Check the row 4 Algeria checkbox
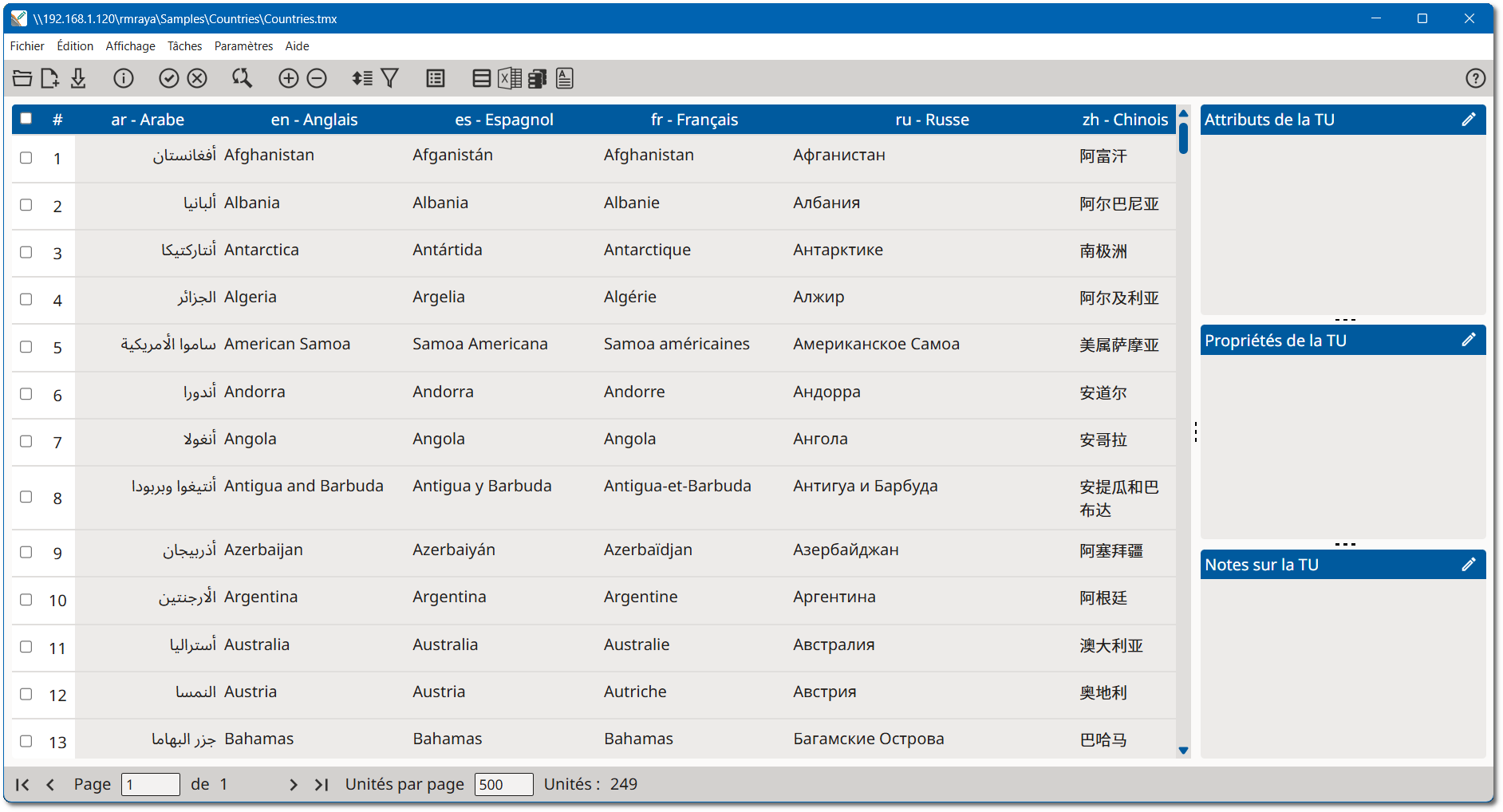Screen dimensions: 1503x812 (26, 299)
